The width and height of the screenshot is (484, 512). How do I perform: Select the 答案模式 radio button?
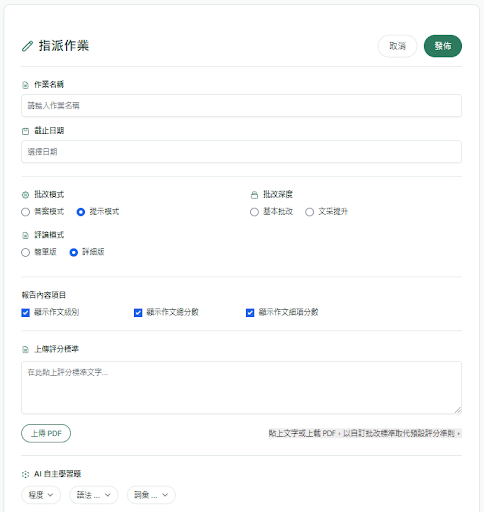25,212
